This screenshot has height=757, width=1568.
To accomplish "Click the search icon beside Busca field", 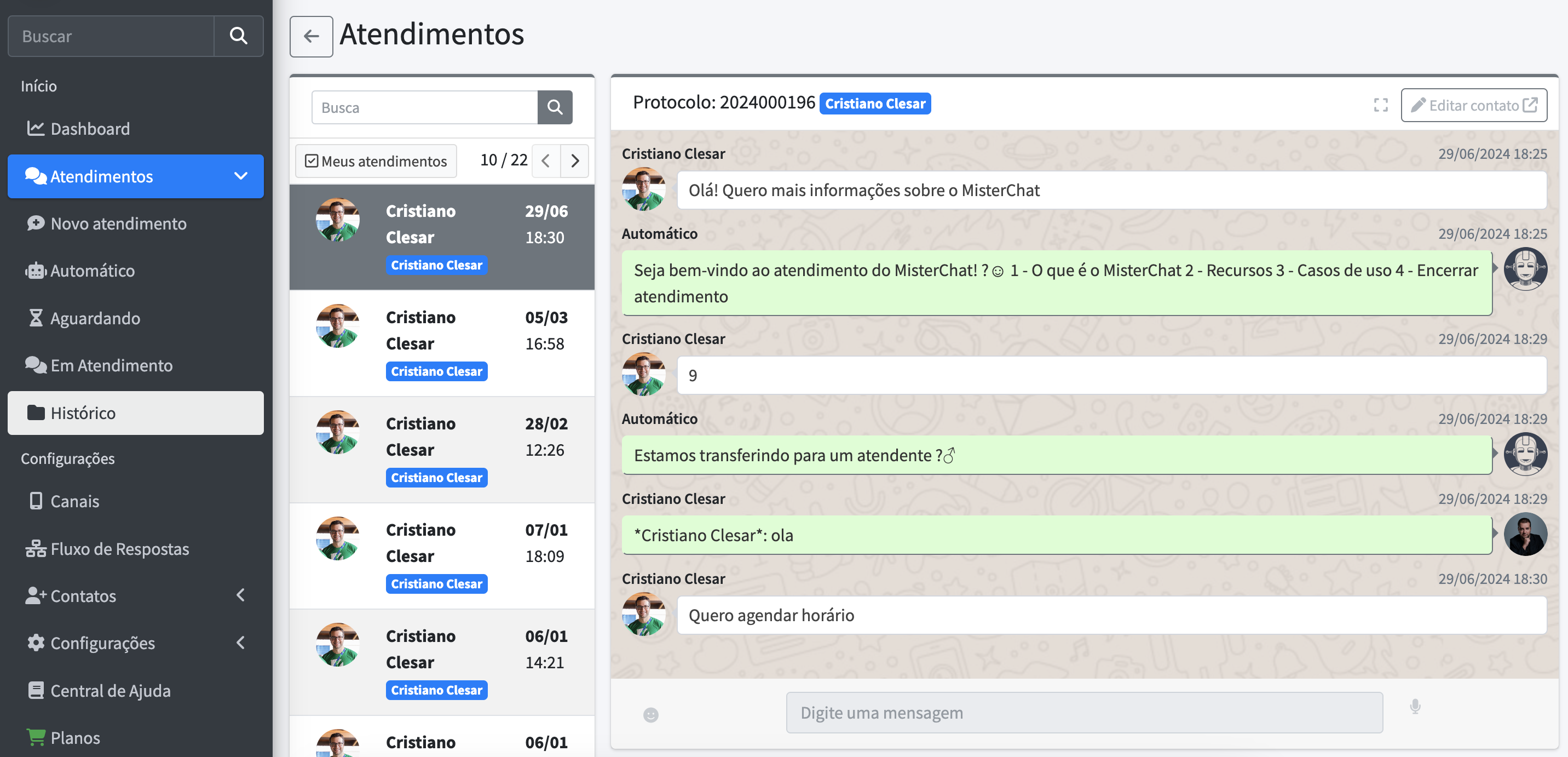I will 555,107.
